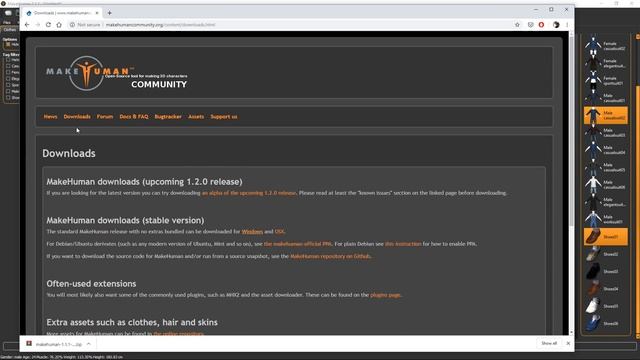Open the Downloads navigation link

[x=77, y=117]
